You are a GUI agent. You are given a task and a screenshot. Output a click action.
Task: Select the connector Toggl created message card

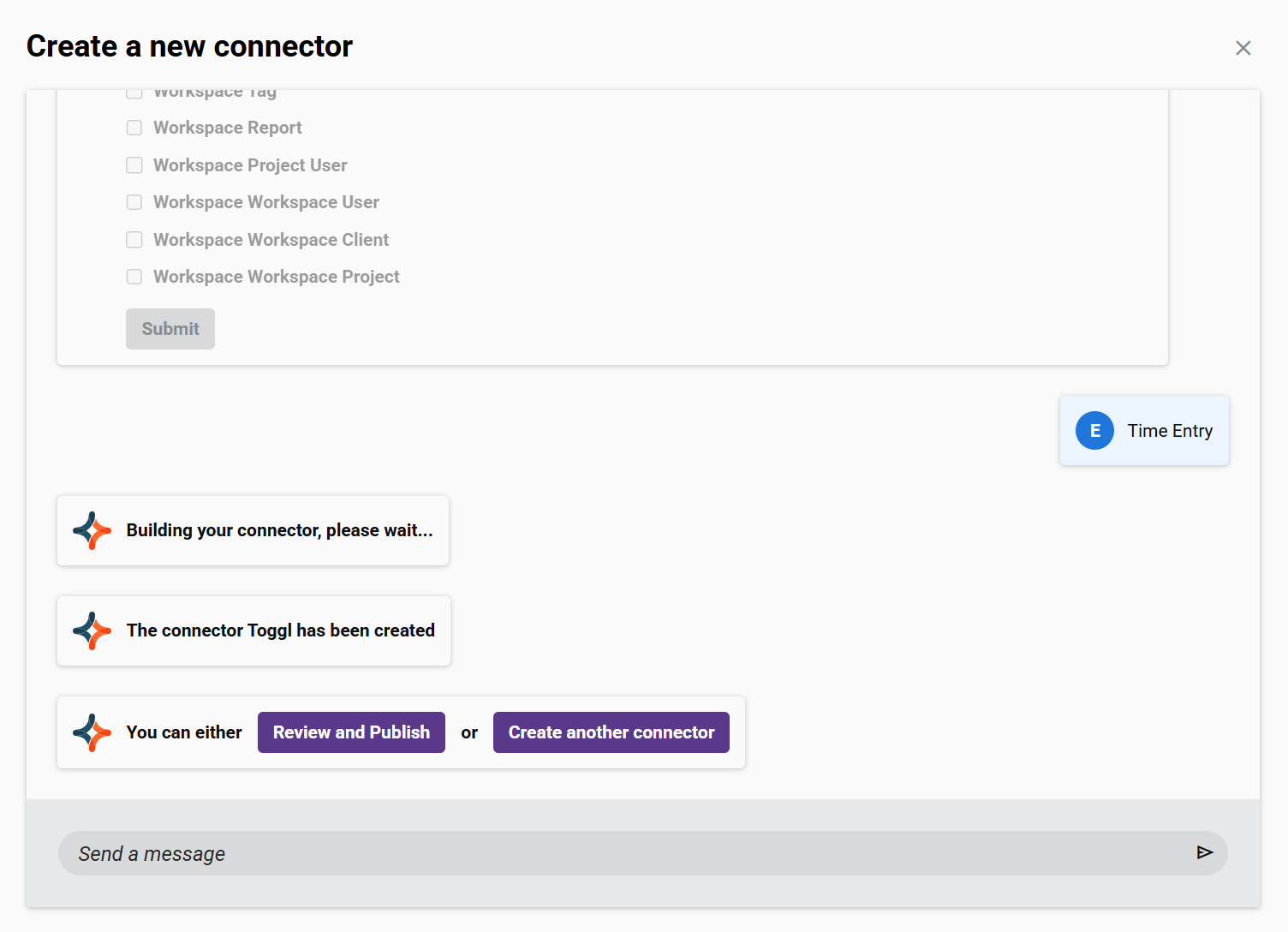253,631
